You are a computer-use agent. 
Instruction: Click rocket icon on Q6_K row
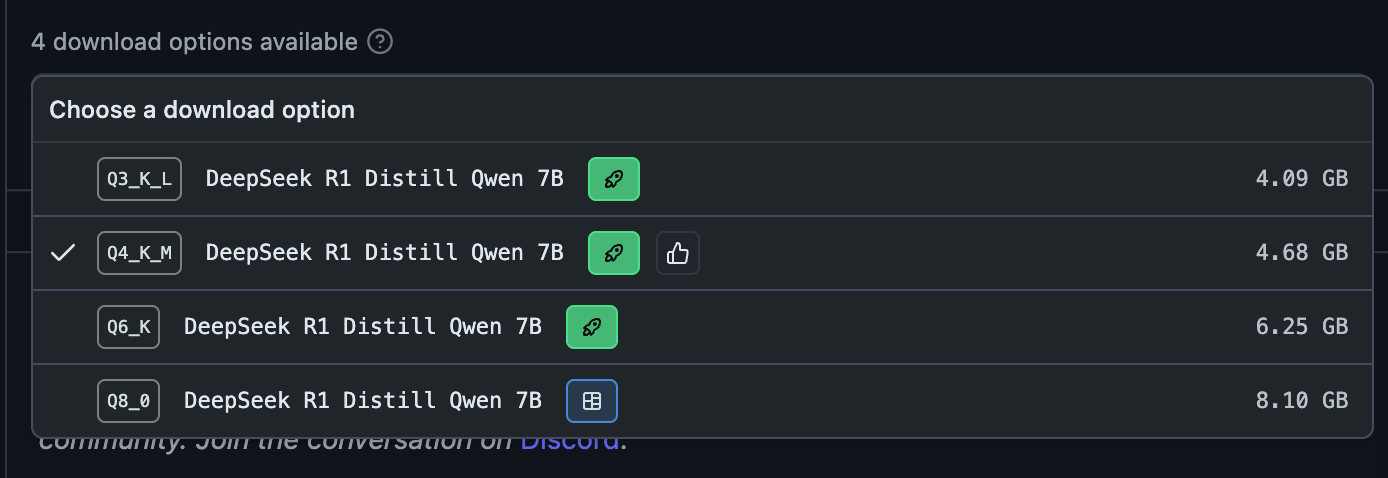(x=592, y=327)
